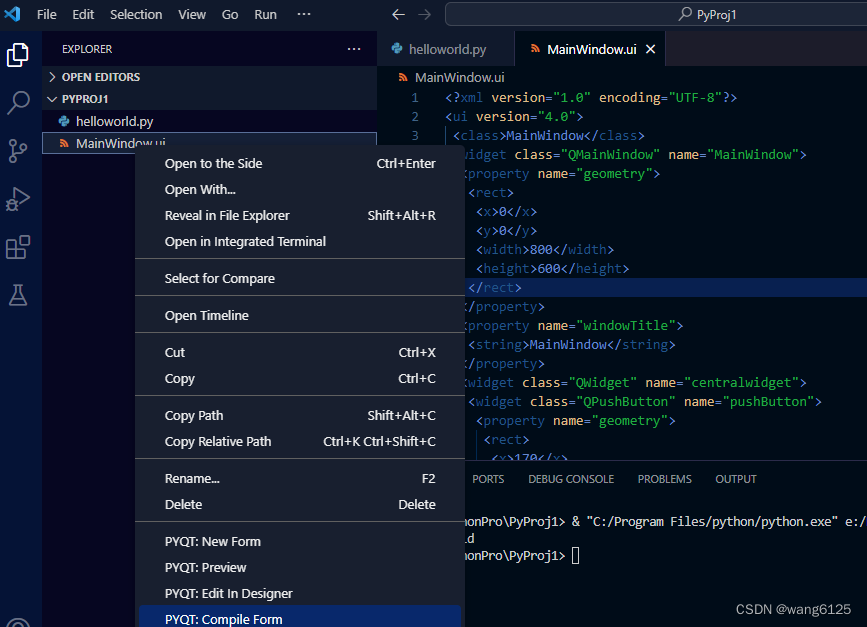Open the Run menu
867x627 pixels.
(265, 14)
